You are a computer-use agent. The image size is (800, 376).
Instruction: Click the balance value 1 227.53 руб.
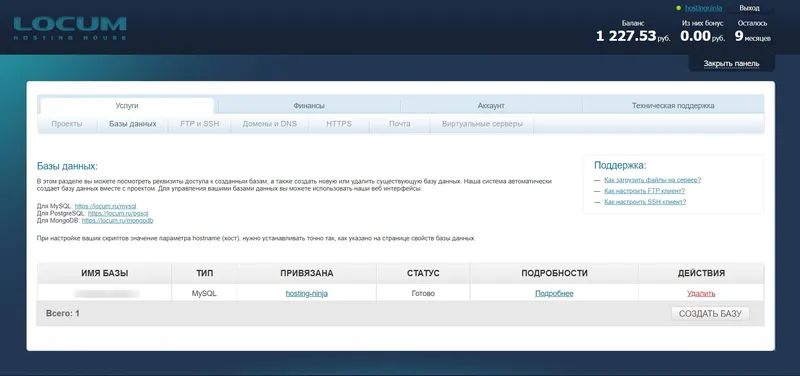click(x=633, y=36)
